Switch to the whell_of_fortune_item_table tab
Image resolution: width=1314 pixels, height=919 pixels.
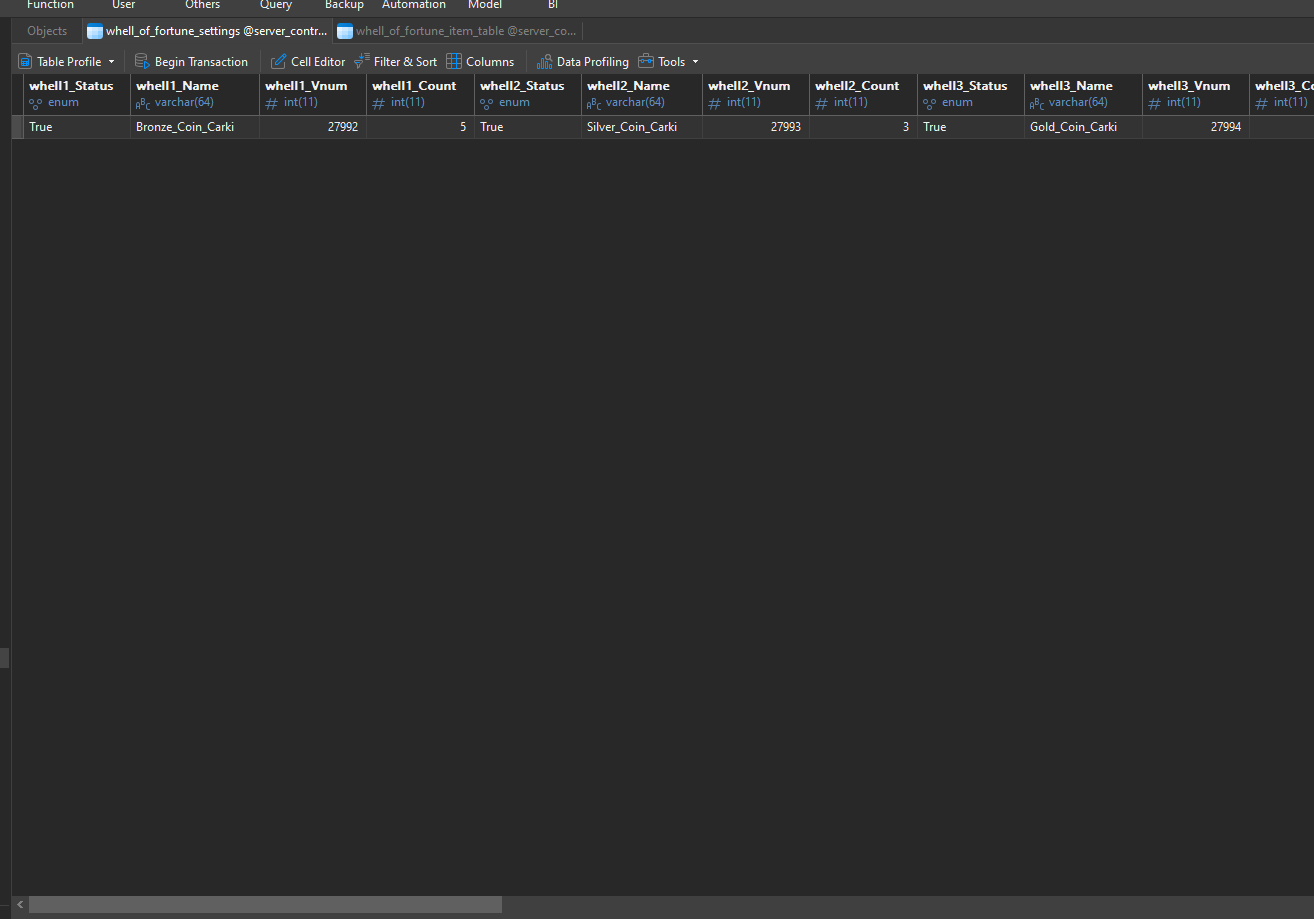(457, 31)
